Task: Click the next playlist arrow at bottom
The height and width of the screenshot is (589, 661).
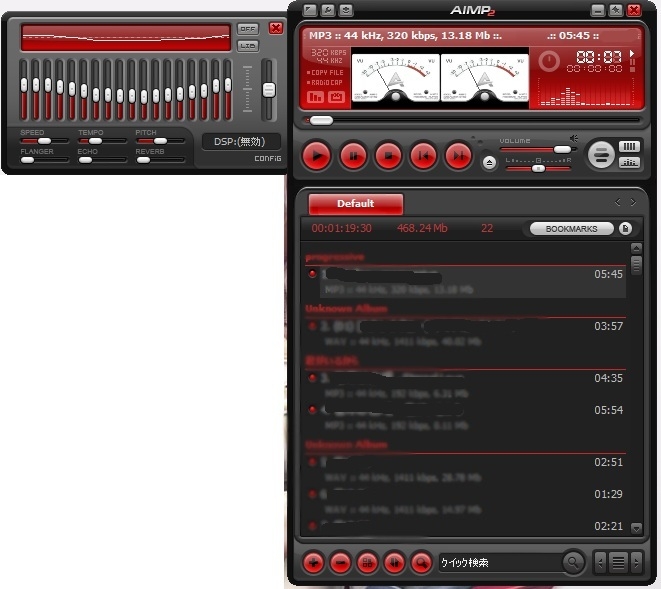Action: [636, 562]
